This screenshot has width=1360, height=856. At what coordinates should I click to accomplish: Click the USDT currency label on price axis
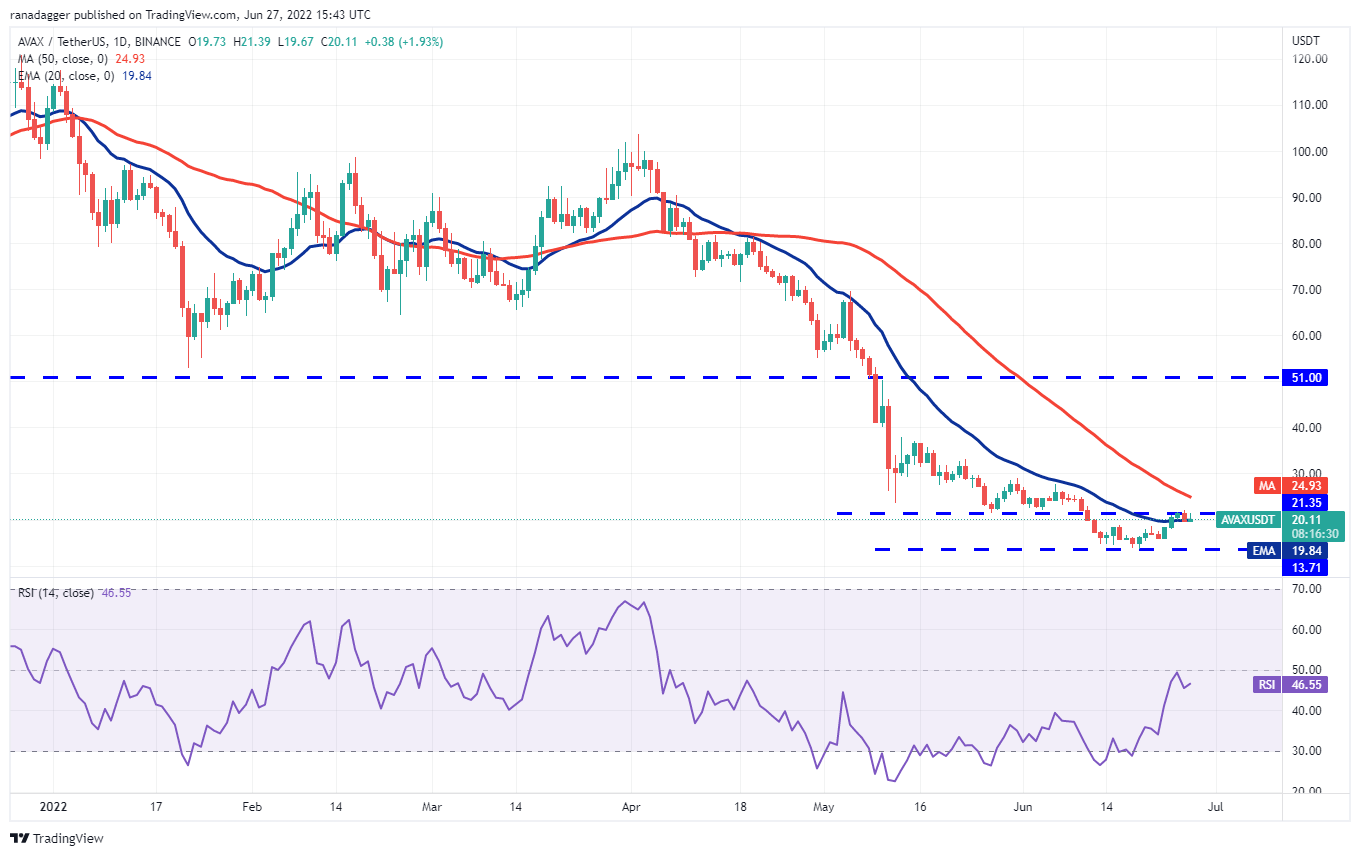(x=1306, y=41)
